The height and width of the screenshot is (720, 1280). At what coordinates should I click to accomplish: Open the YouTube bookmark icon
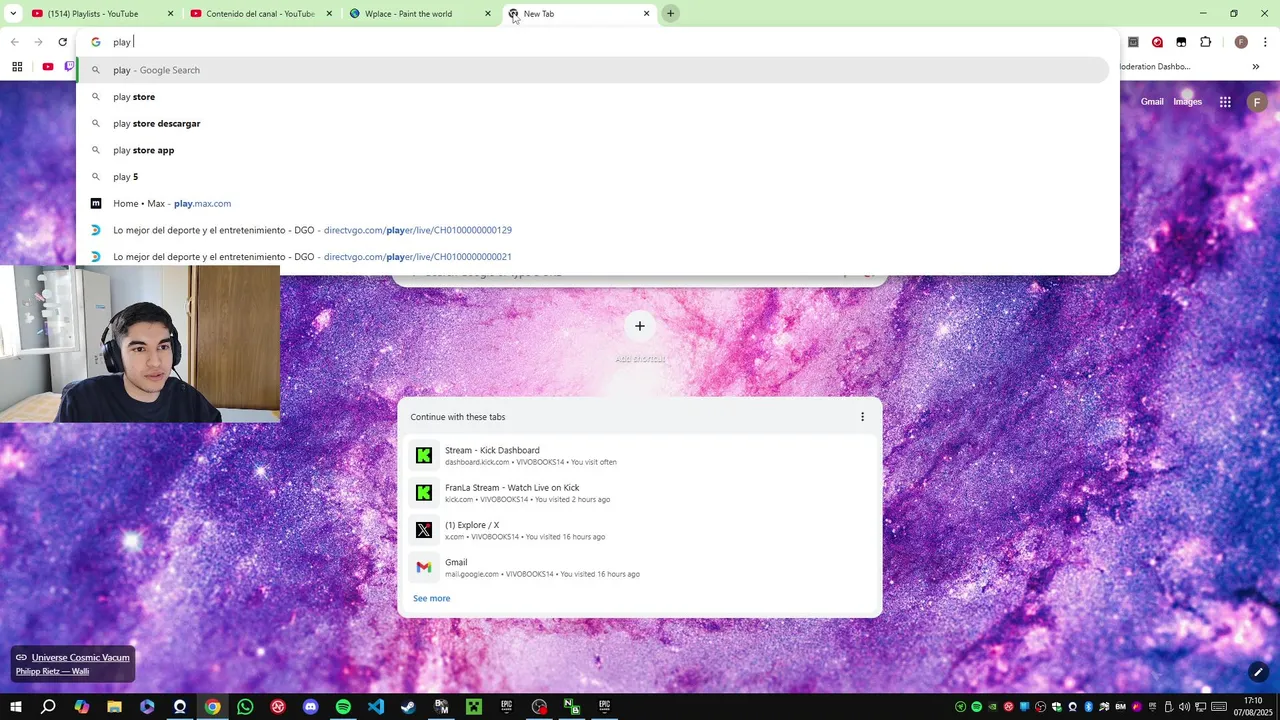pyautogui.click(x=48, y=67)
